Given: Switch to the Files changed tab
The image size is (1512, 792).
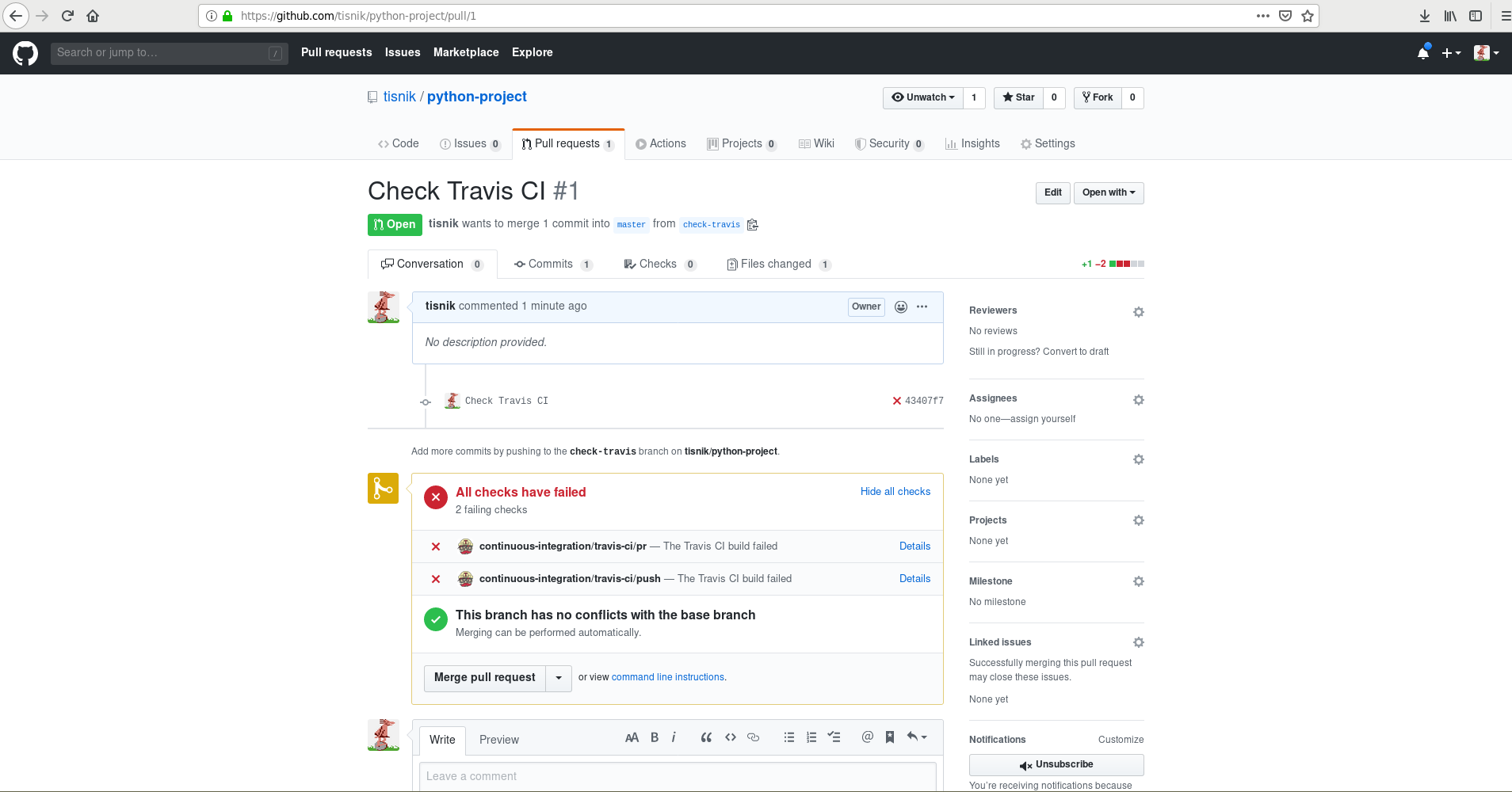Looking at the screenshot, I should click(779, 265).
